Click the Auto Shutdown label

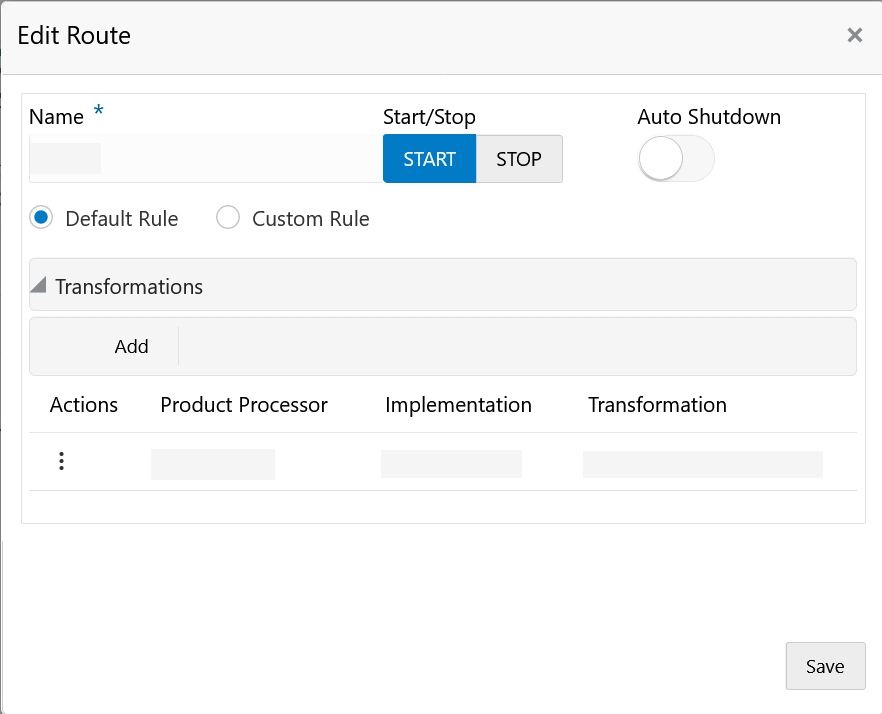pos(709,117)
